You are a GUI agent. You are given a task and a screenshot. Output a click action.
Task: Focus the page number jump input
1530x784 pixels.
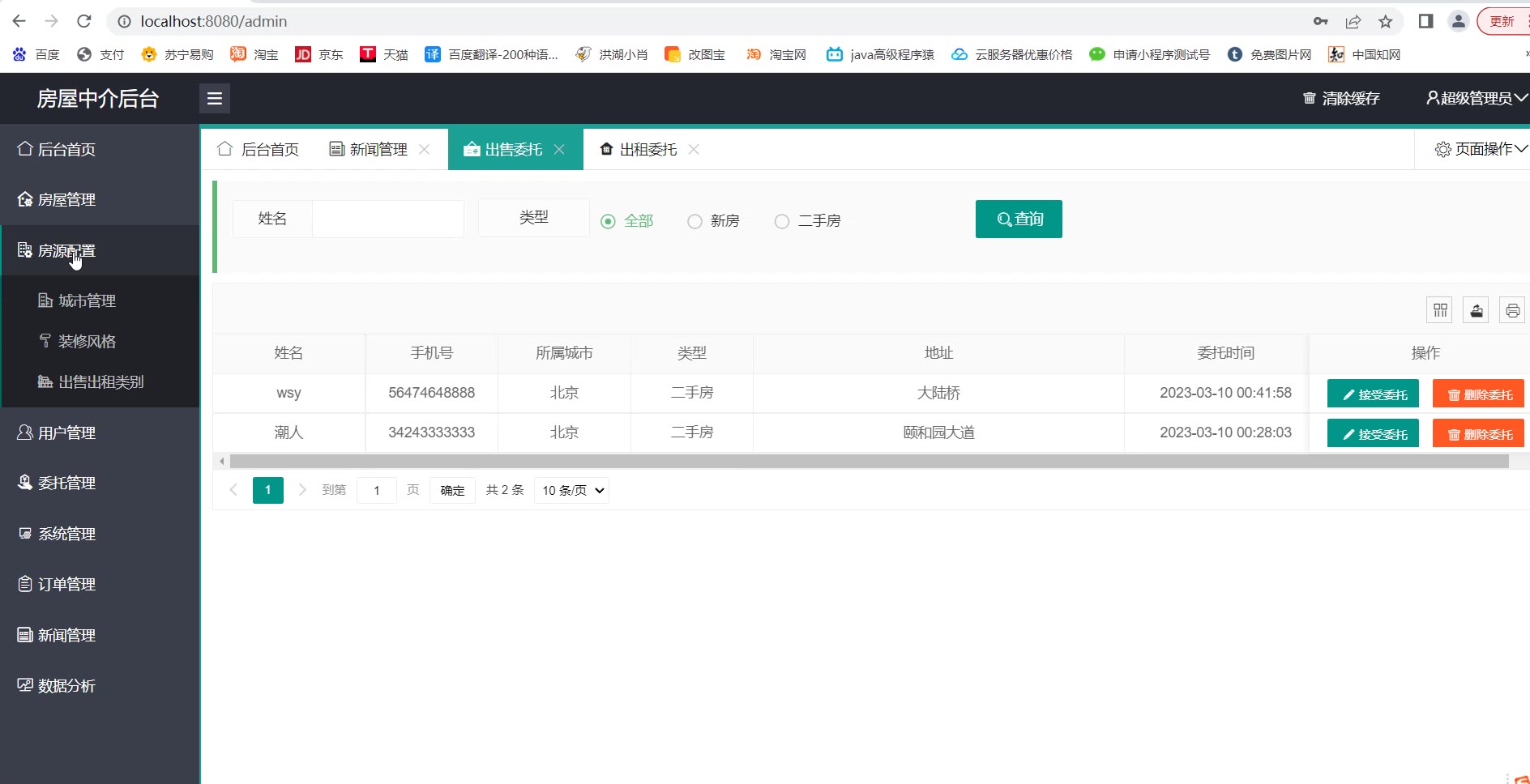coord(377,491)
